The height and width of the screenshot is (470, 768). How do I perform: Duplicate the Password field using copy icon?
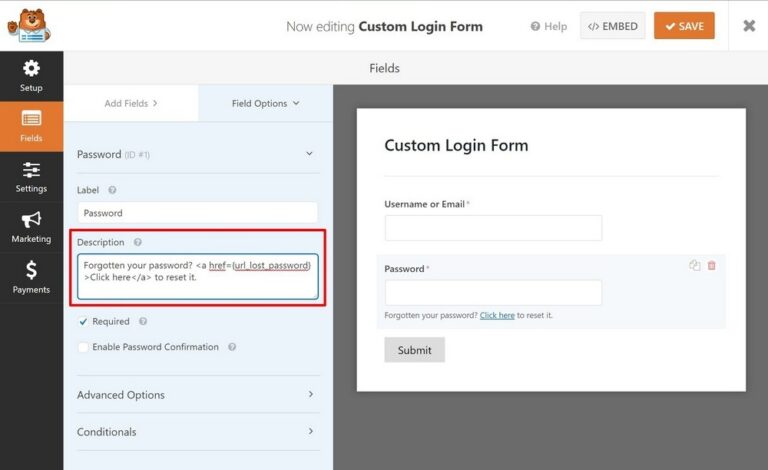695,265
